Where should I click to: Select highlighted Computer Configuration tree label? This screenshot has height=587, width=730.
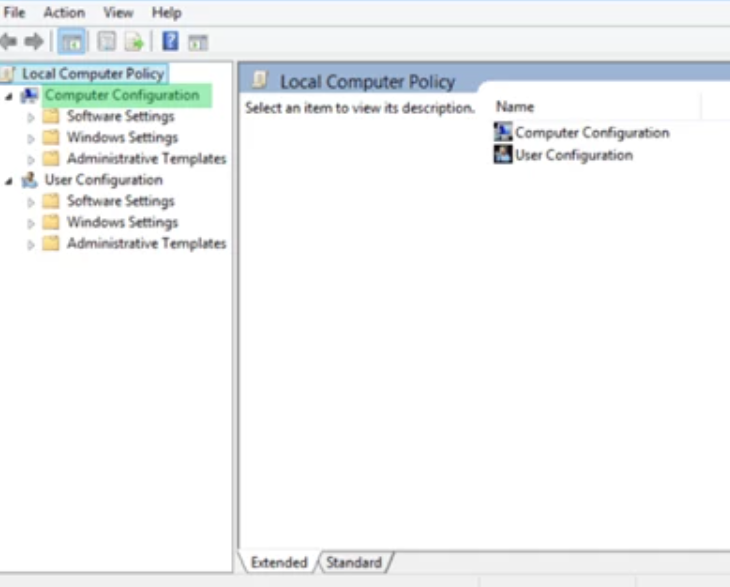122,95
